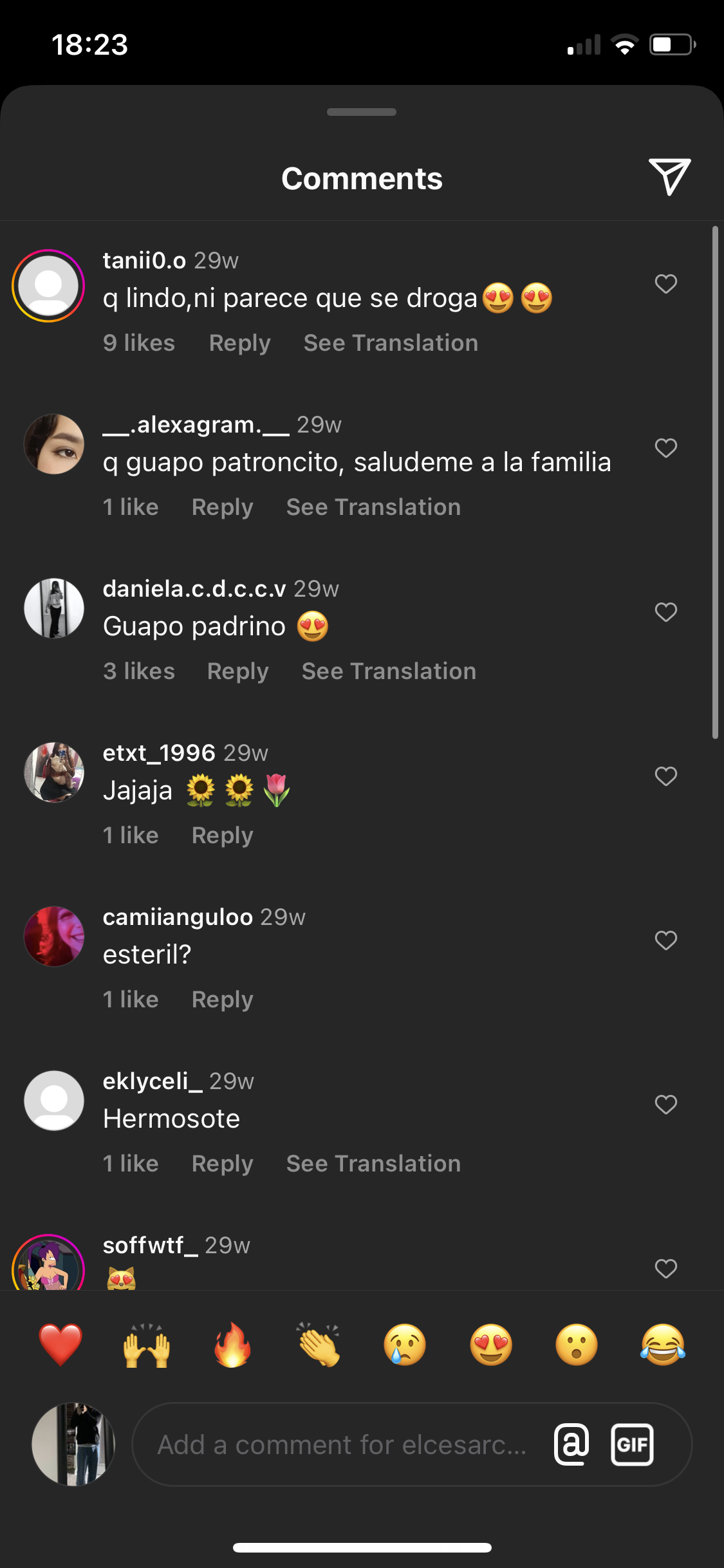Tap the sheet drag handle bar
The image size is (724, 1568).
pos(362,112)
